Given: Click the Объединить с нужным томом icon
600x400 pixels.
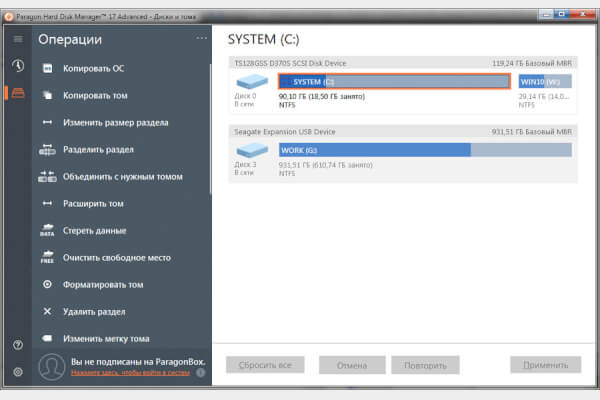Looking at the screenshot, I should (47, 176).
